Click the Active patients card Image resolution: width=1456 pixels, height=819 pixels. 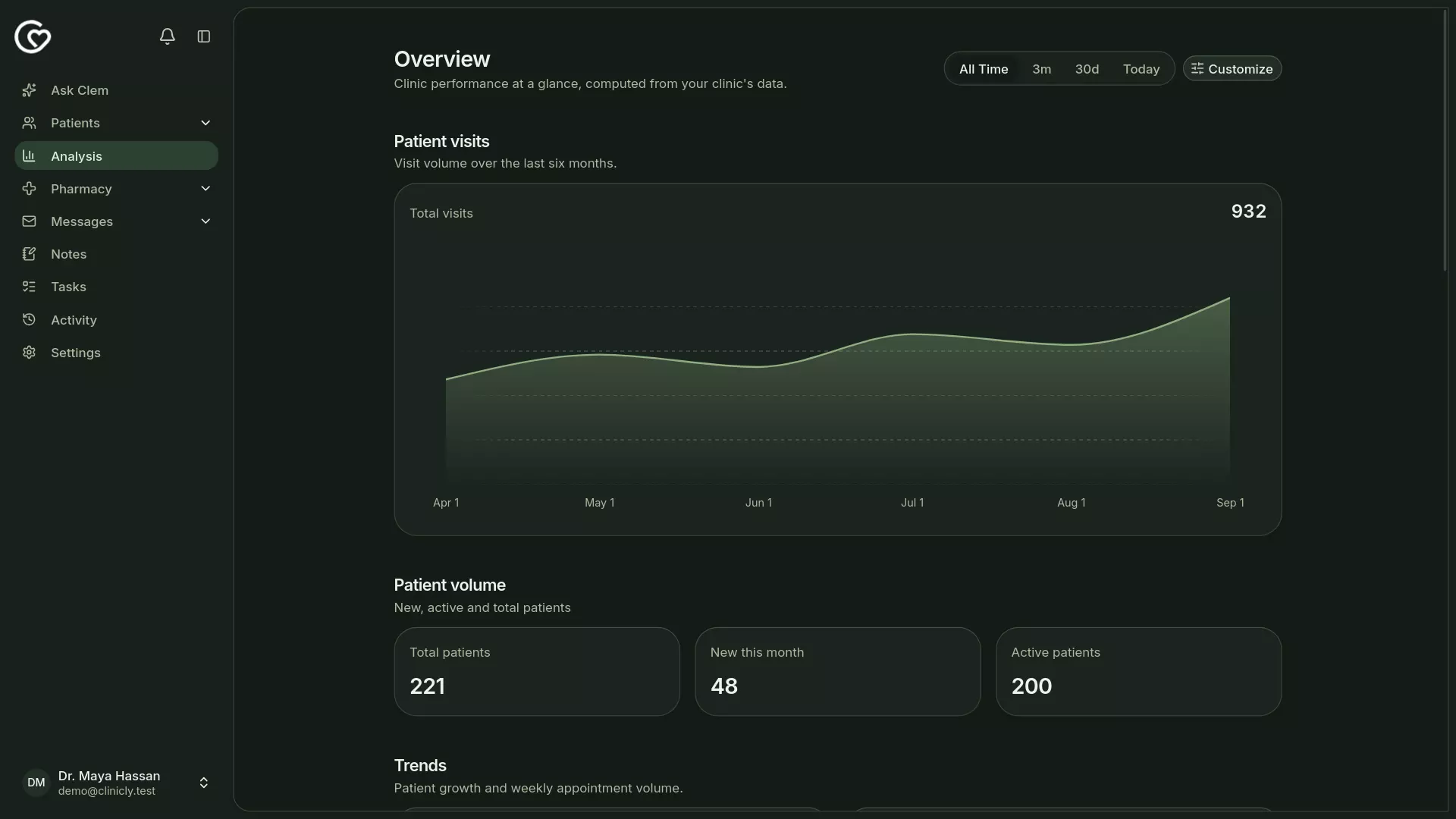pos(1138,671)
